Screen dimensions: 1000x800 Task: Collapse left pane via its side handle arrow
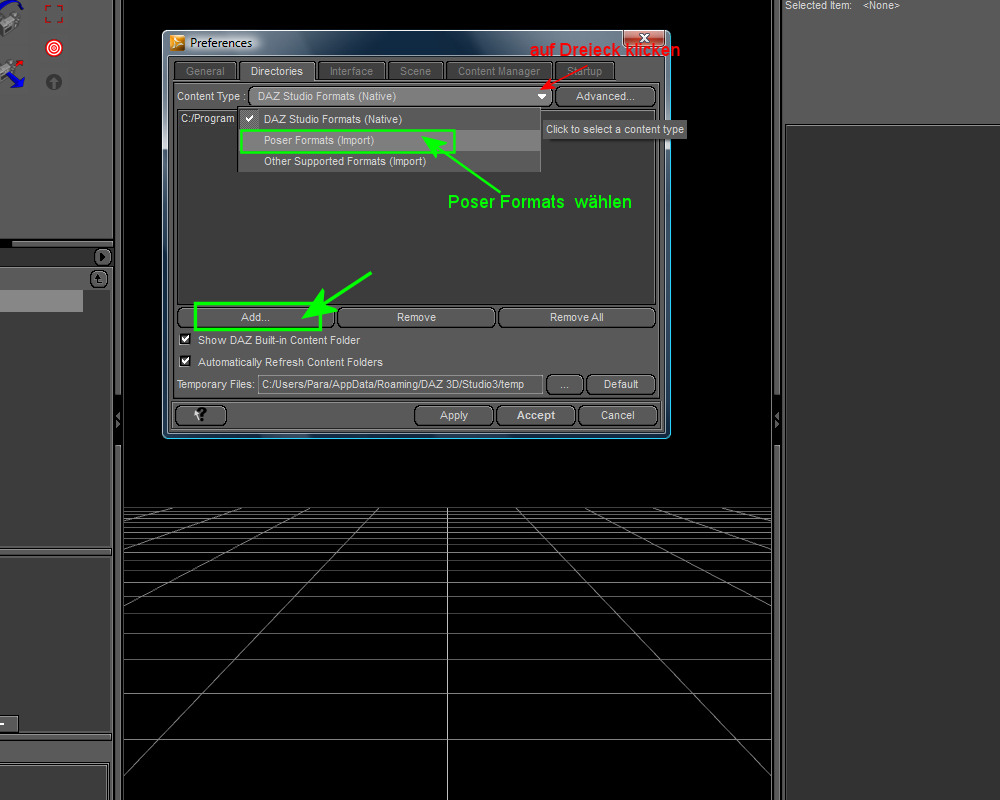118,420
